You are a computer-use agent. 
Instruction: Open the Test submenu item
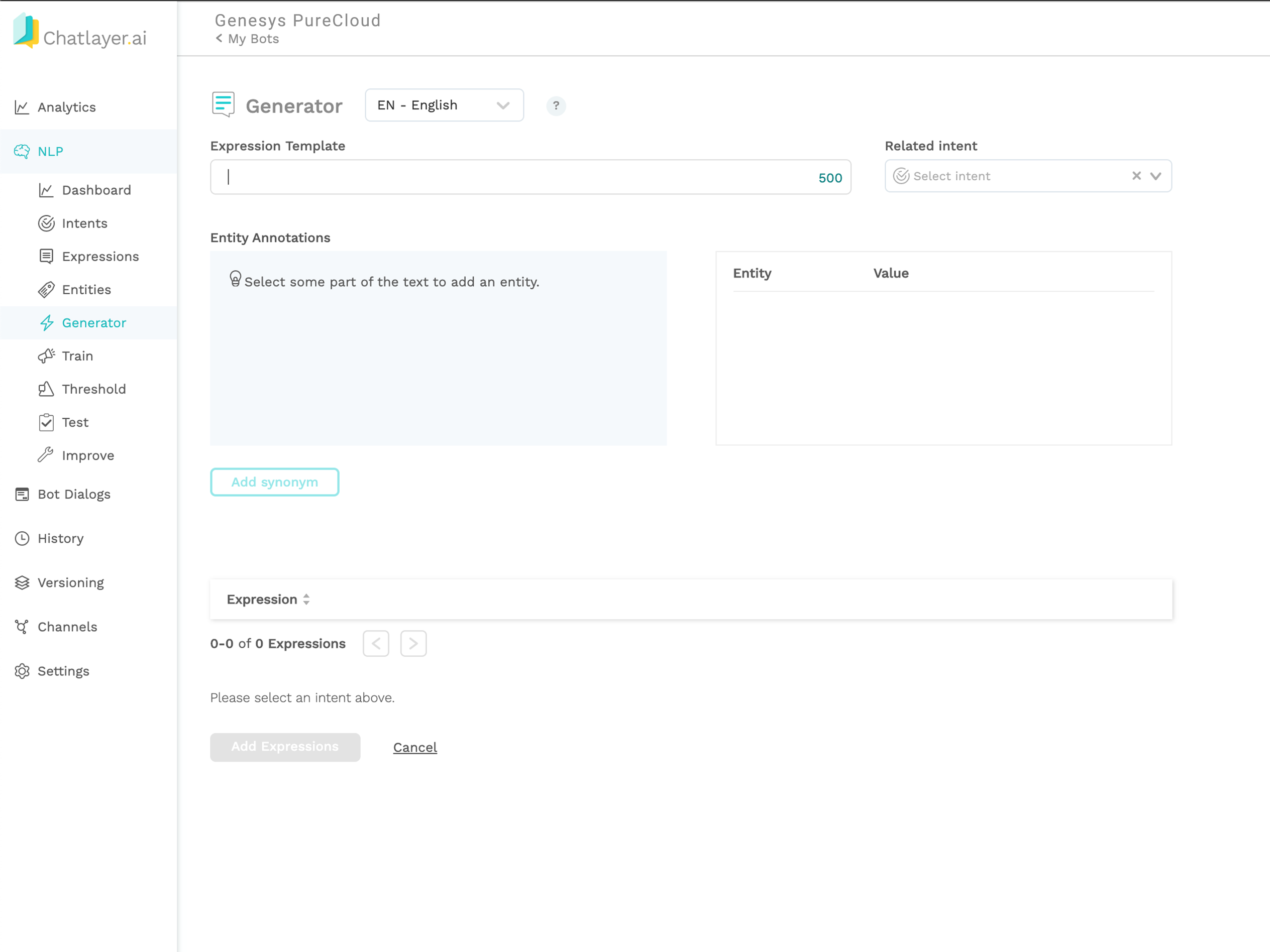point(88,422)
